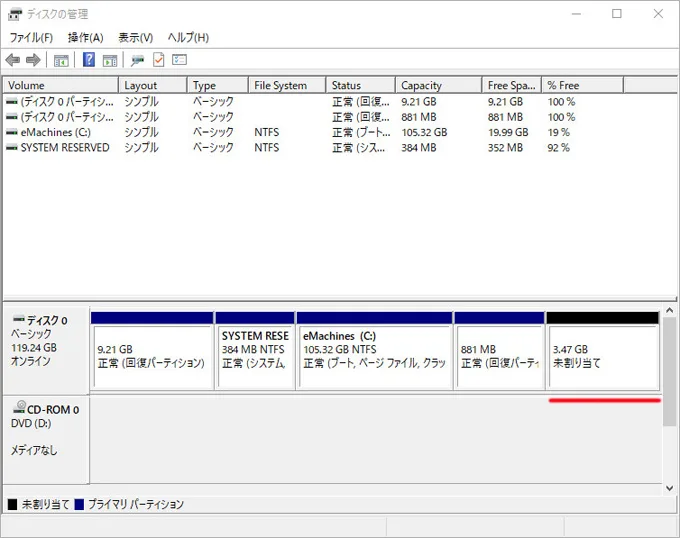
Task: Open the ヘルプ(H) menu
Action: pos(188,37)
